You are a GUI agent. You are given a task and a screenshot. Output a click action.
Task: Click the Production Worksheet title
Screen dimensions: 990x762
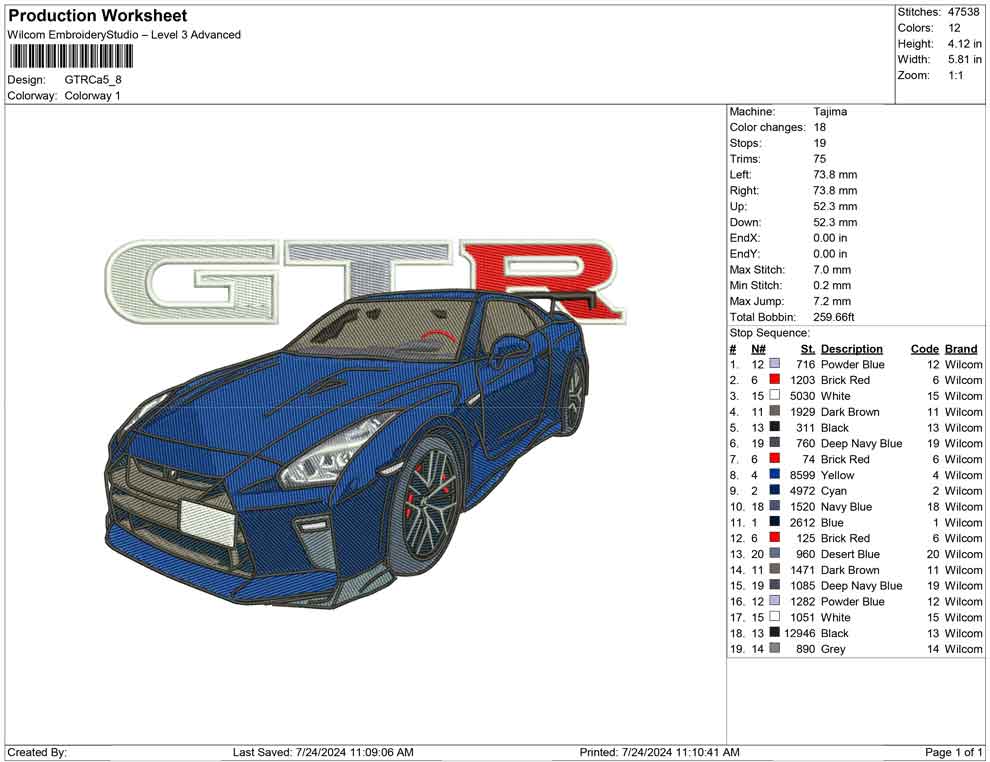tap(96, 15)
